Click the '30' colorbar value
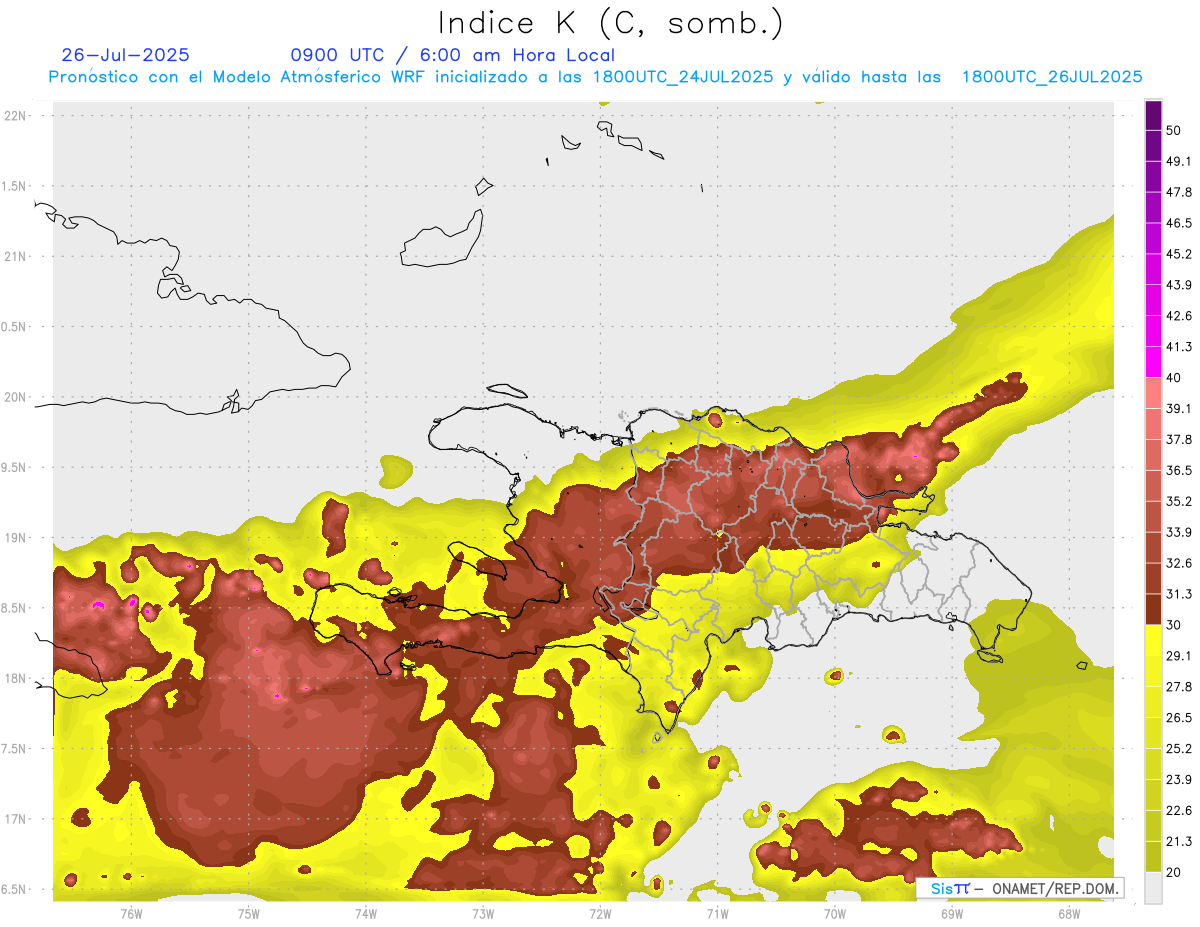The height and width of the screenshot is (927, 1200). pos(1174,625)
